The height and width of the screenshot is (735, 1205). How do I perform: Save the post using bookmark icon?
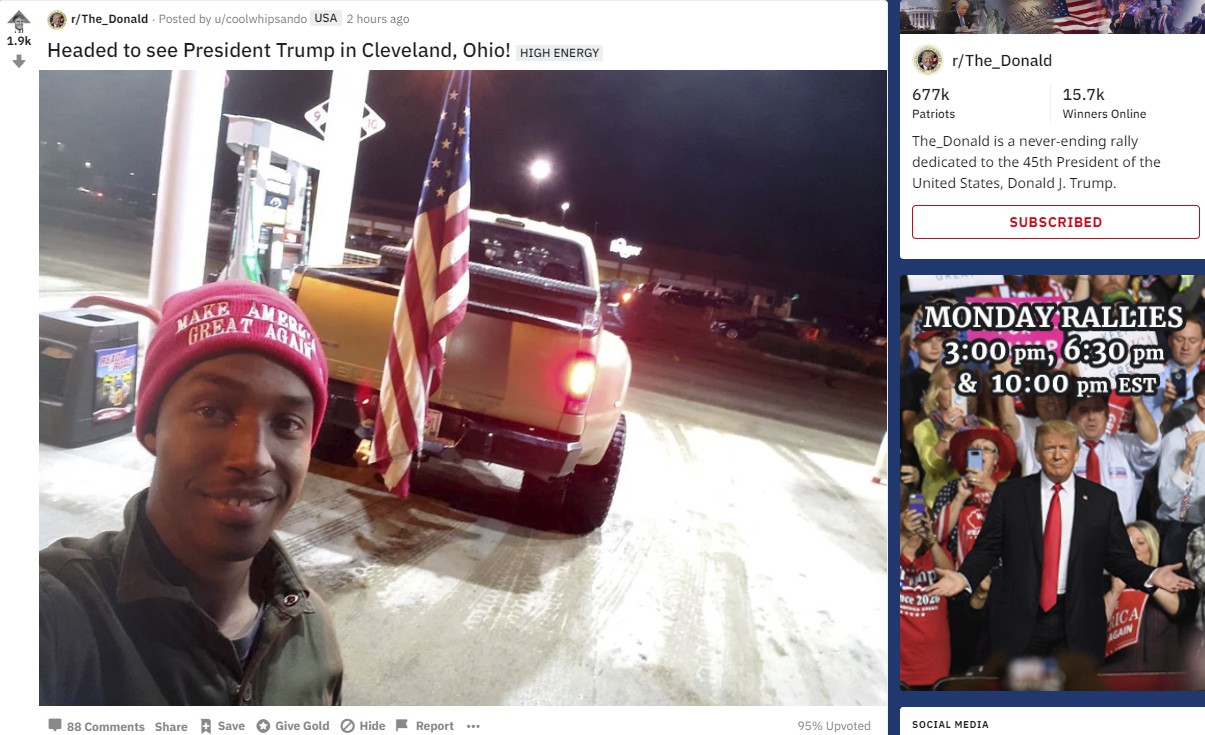[x=221, y=726]
